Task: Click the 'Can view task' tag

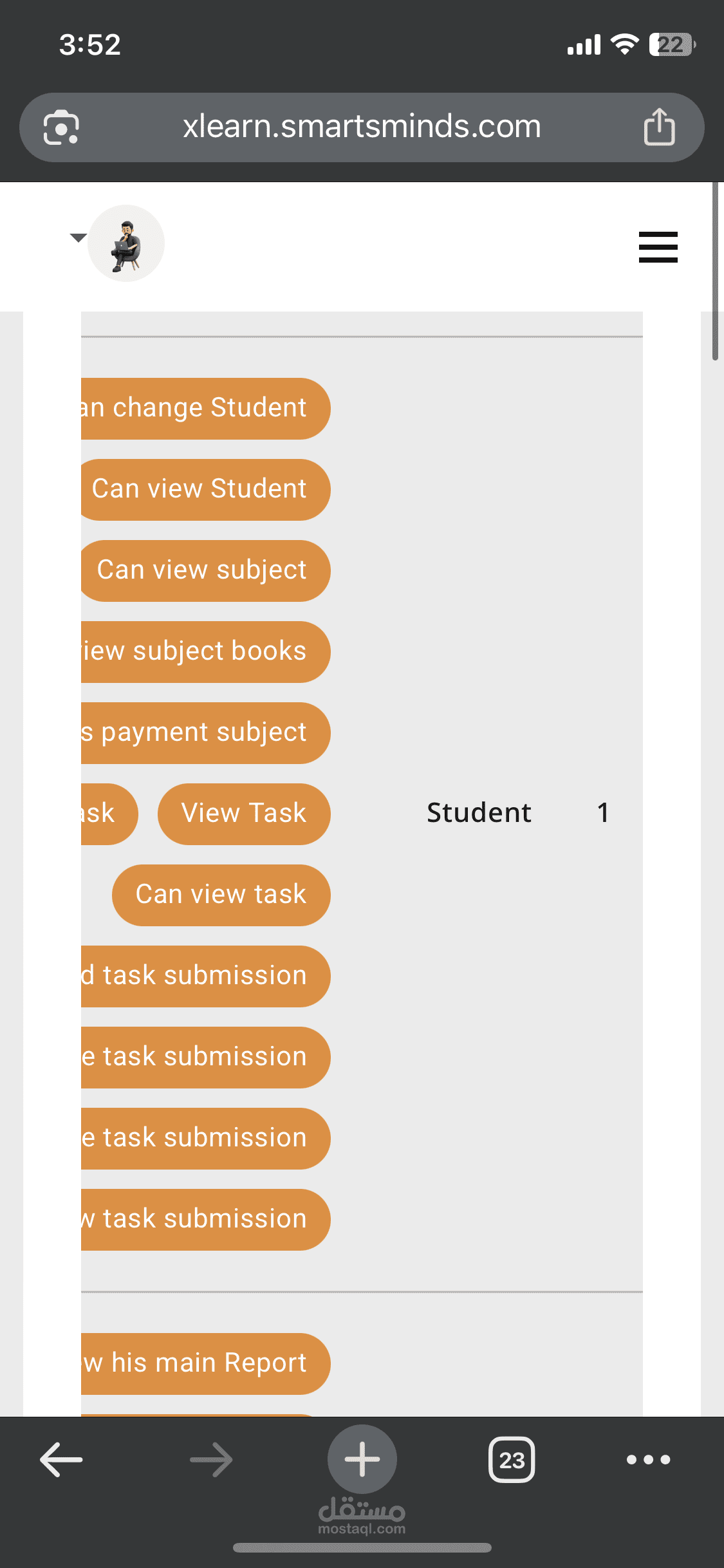Action: [x=221, y=895]
